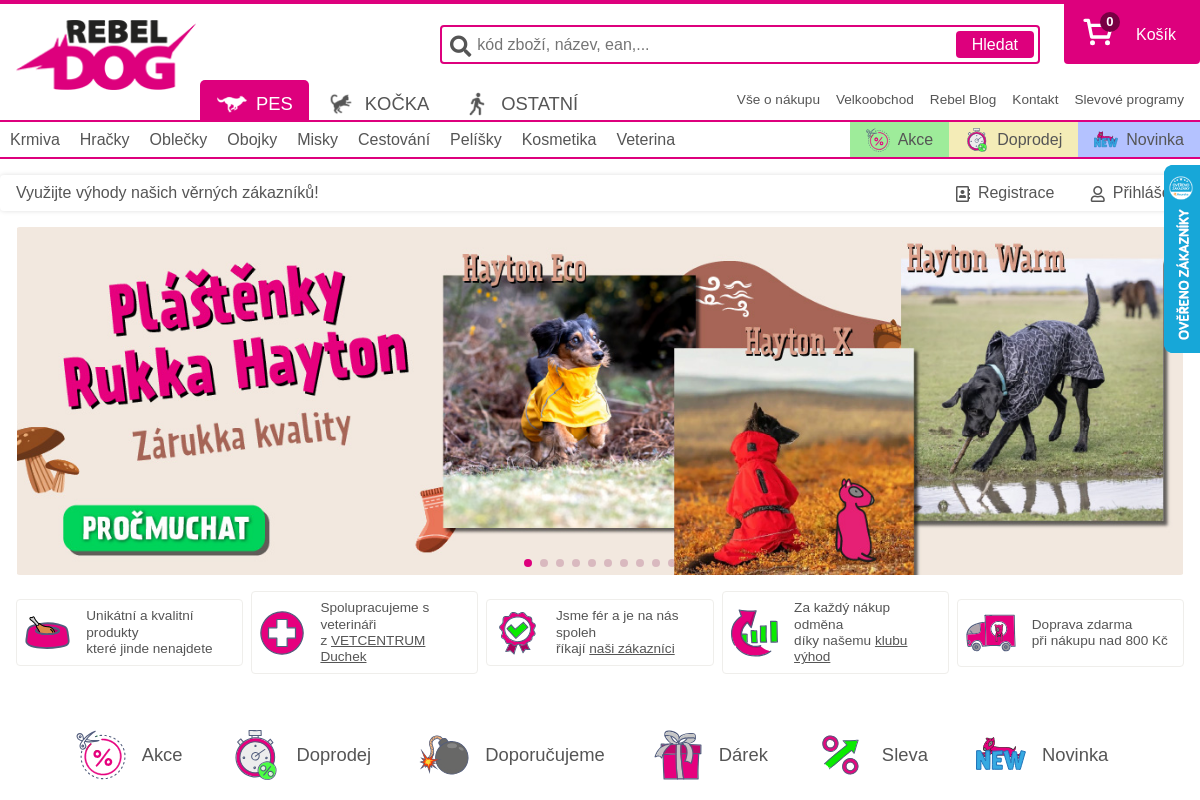The image size is (1200, 800).
Task: Open the Krmiva category menu
Action: tap(35, 140)
